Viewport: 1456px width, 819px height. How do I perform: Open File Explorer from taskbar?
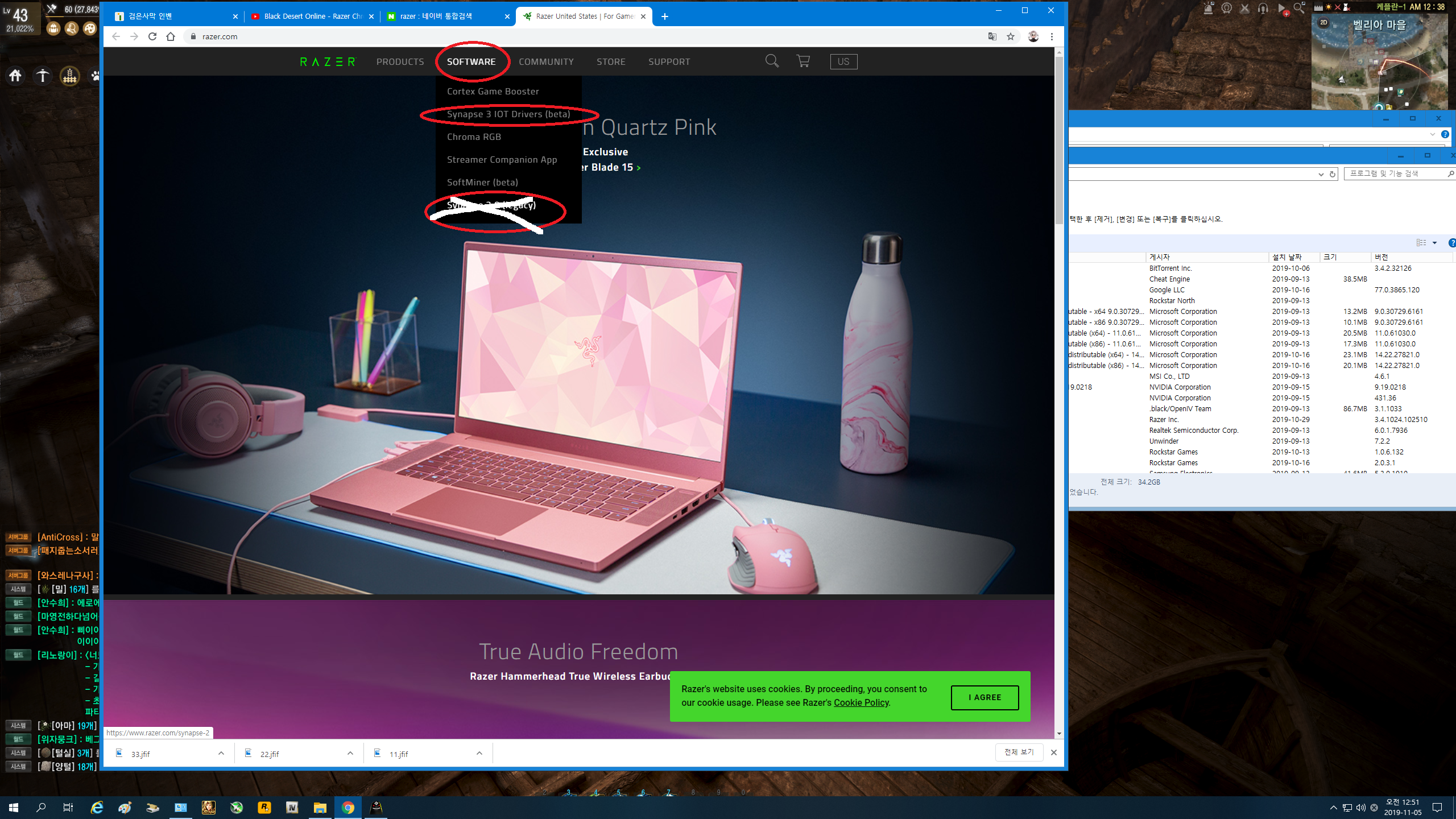click(x=320, y=808)
